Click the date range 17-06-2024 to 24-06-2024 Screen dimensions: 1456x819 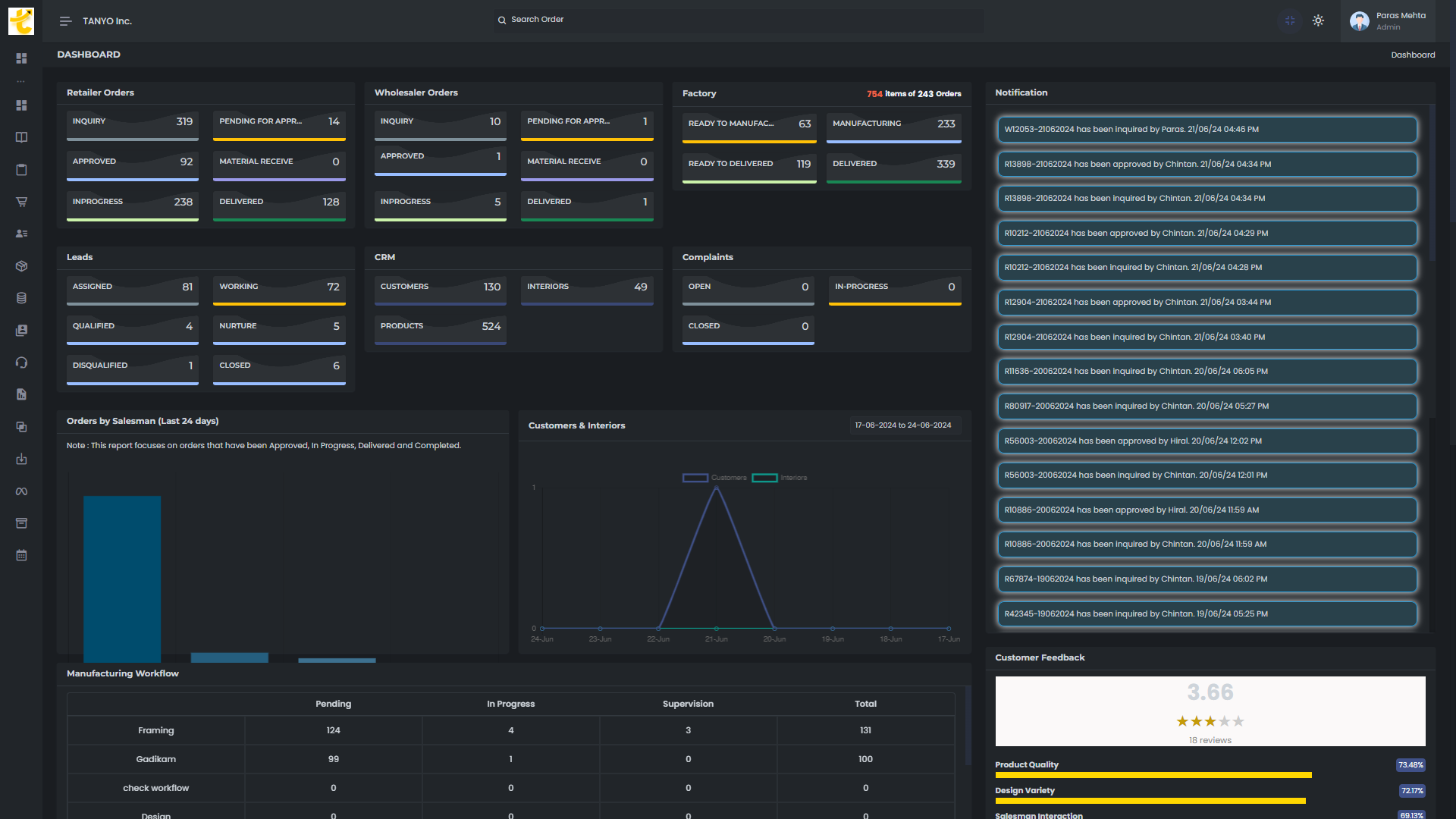(905, 425)
